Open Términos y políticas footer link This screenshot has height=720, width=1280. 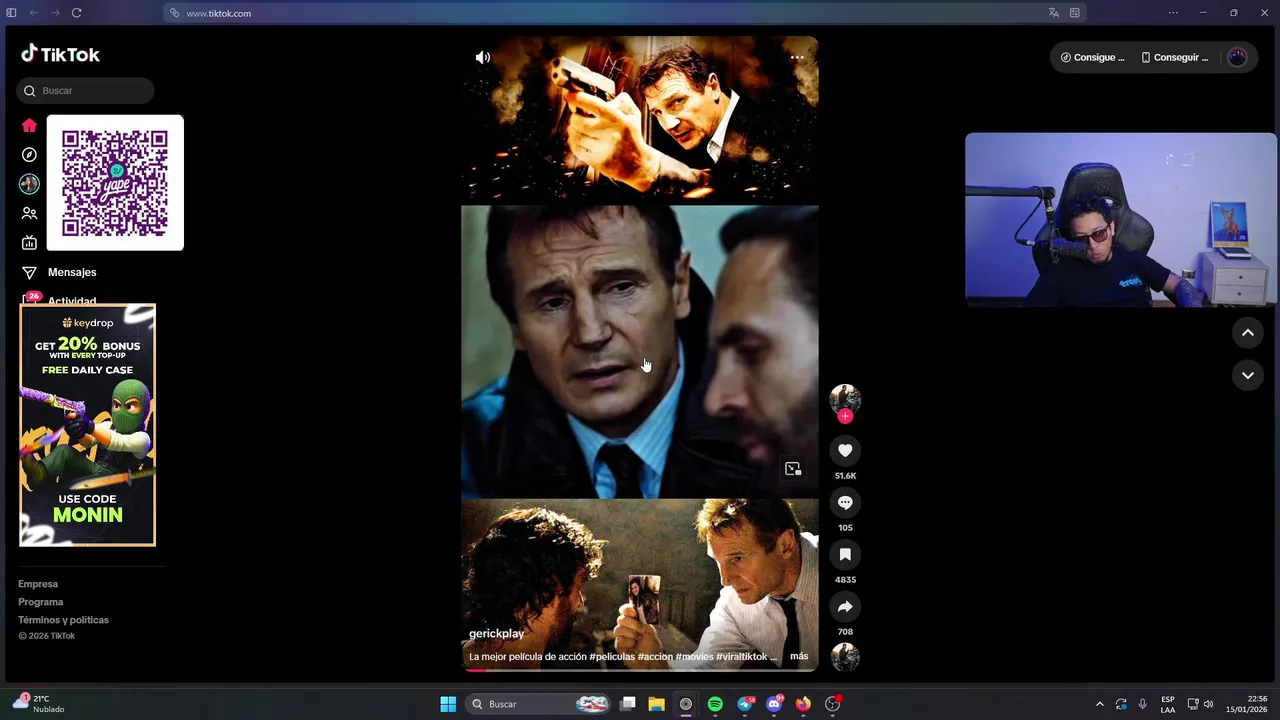(x=63, y=620)
